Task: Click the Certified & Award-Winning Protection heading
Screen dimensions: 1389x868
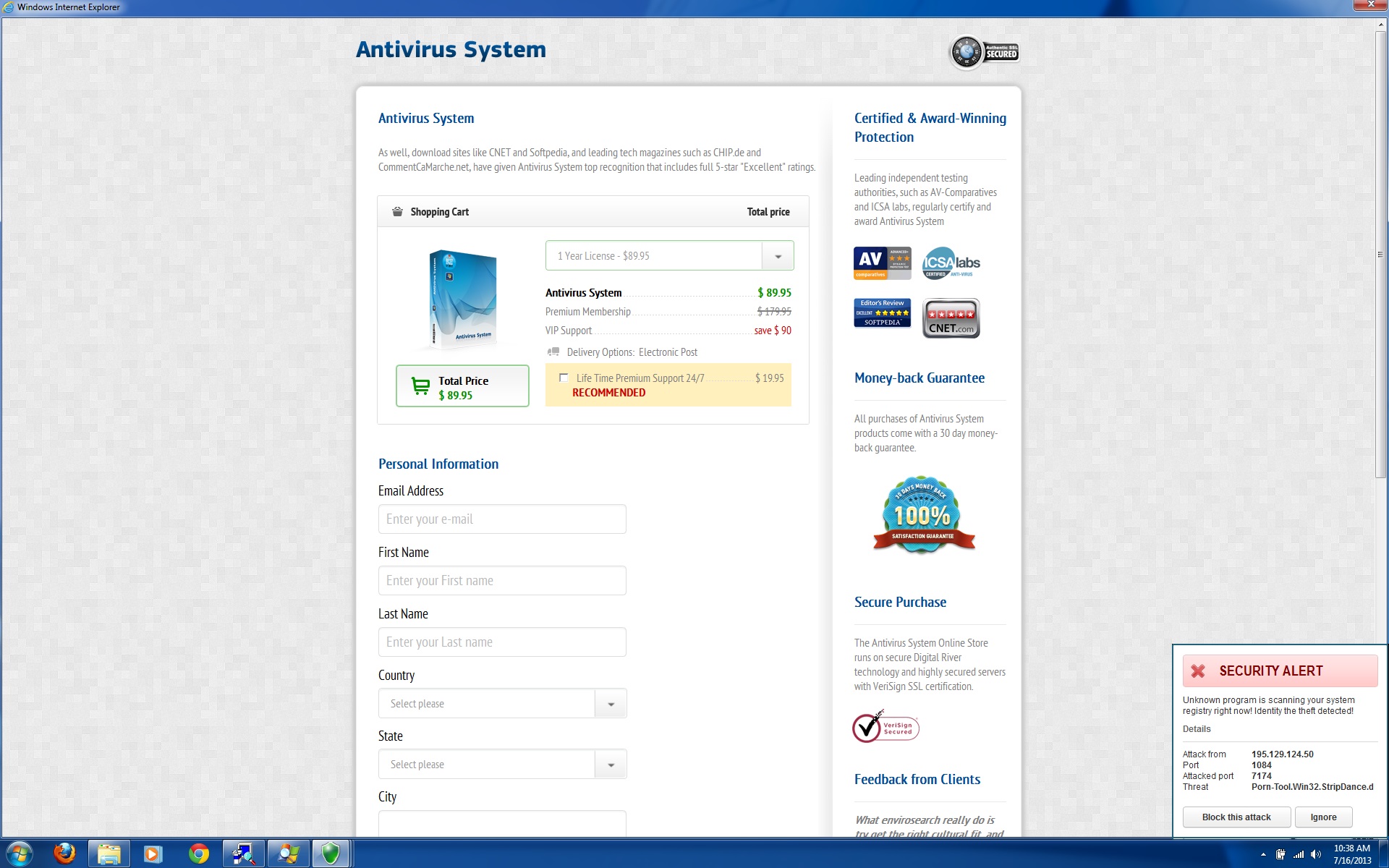Action: (x=930, y=127)
